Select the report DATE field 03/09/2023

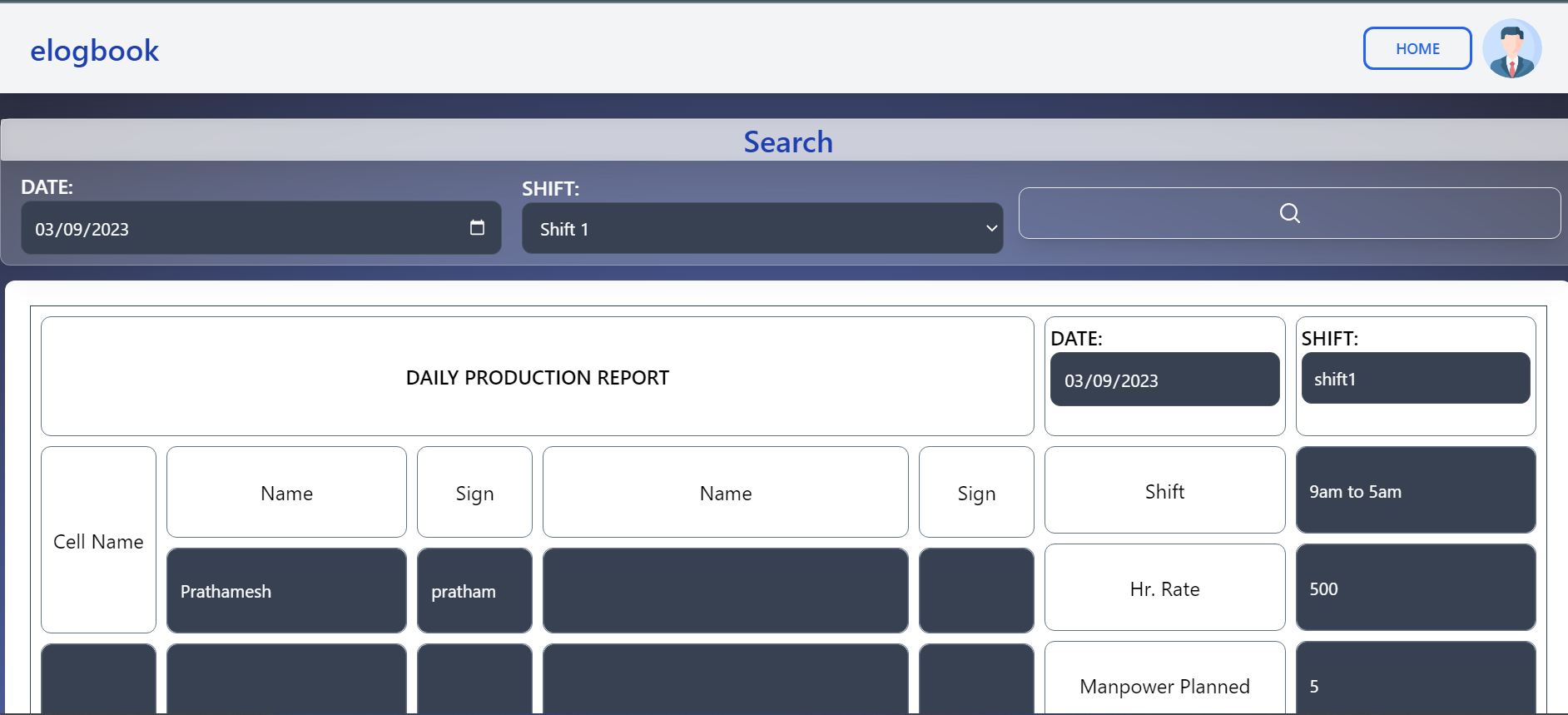click(x=1164, y=380)
